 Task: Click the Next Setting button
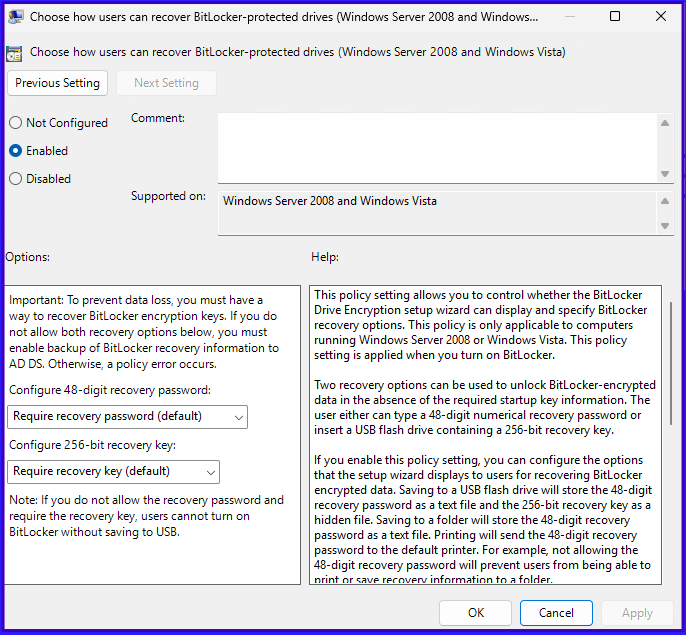(166, 83)
